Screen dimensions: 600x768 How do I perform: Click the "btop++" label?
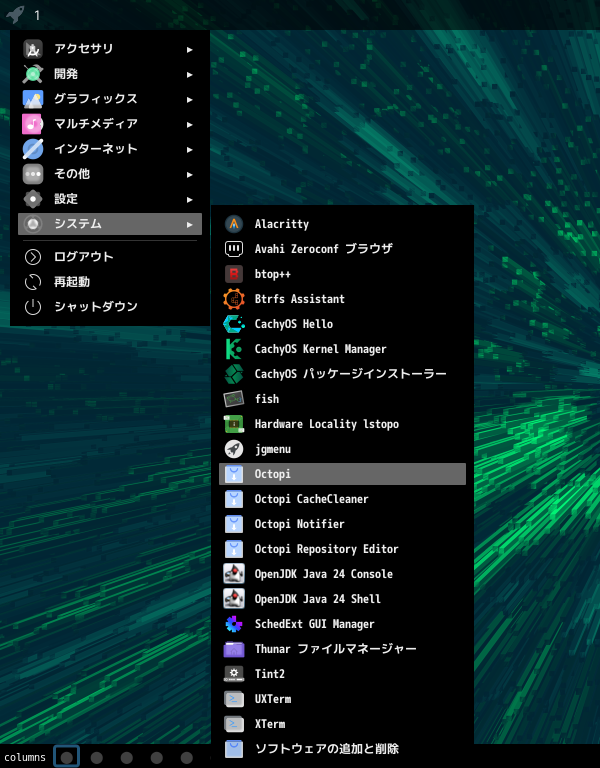point(272,274)
